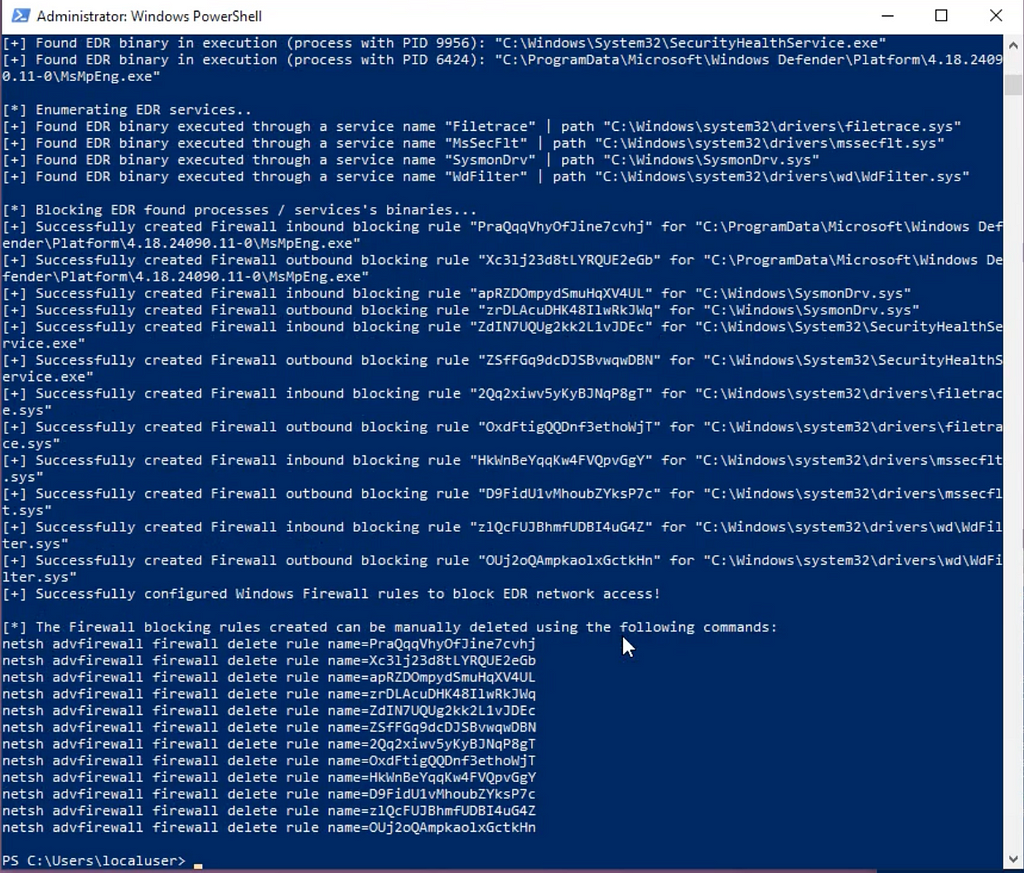This screenshot has height=873, width=1024.
Task: Click the line for service name "WdFilter"
Action: pos(485,176)
